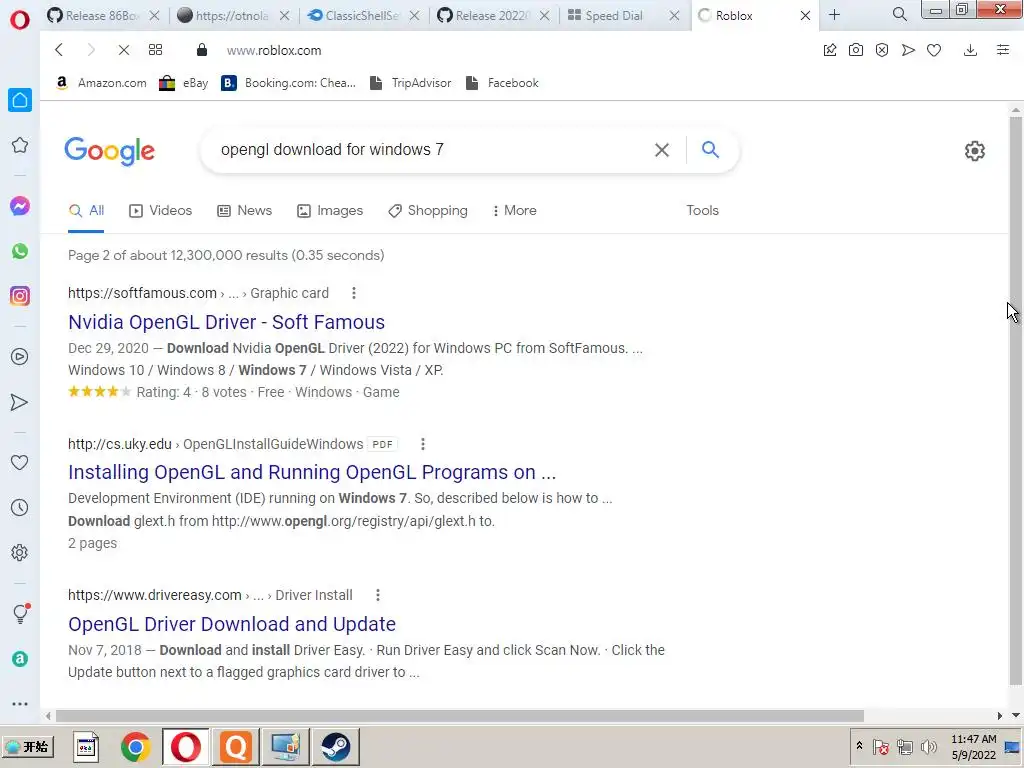1024x768 pixels.
Task: Open the eBay bookmark
Action: coord(184,83)
